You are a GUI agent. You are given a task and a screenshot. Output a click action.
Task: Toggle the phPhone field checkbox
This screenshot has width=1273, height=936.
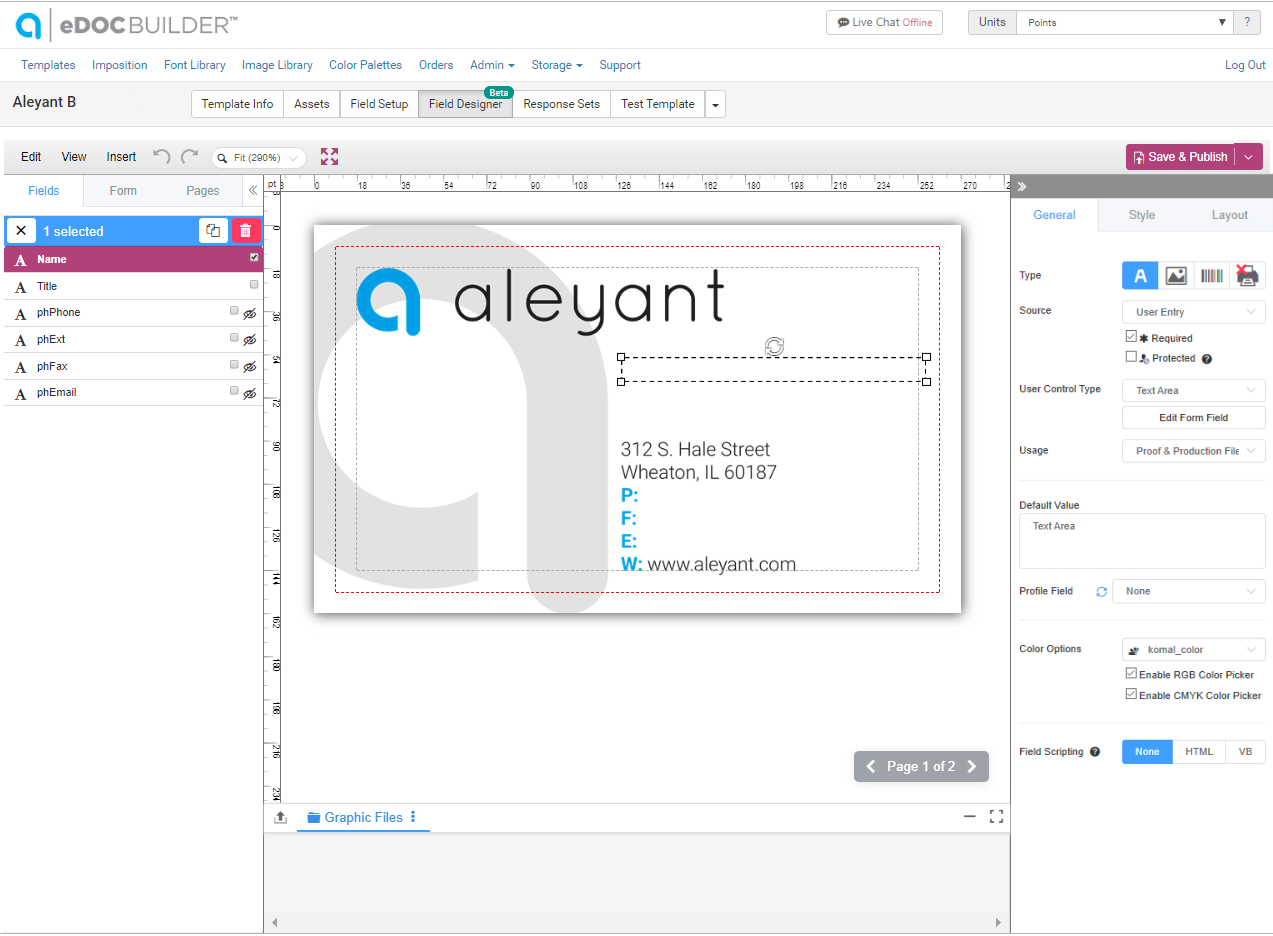pos(234,311)
